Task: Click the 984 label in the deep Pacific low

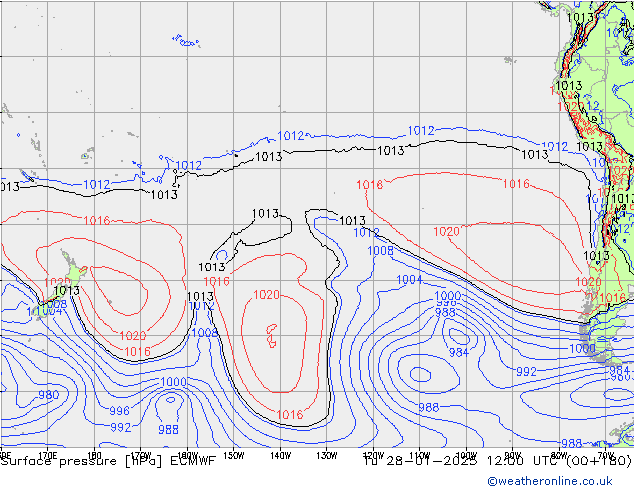Action: tap(458, 353)
